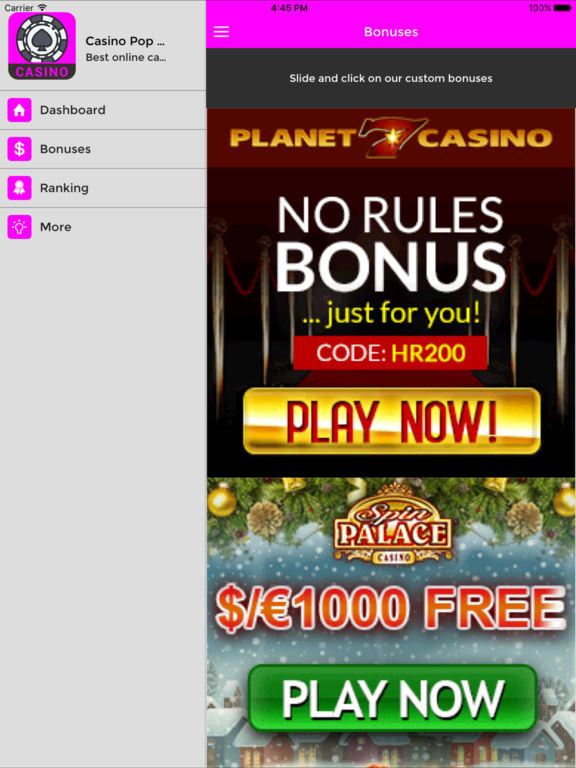Tap the Casino poker chip app logo
This screenshot has height=768, width=576.
42,46
